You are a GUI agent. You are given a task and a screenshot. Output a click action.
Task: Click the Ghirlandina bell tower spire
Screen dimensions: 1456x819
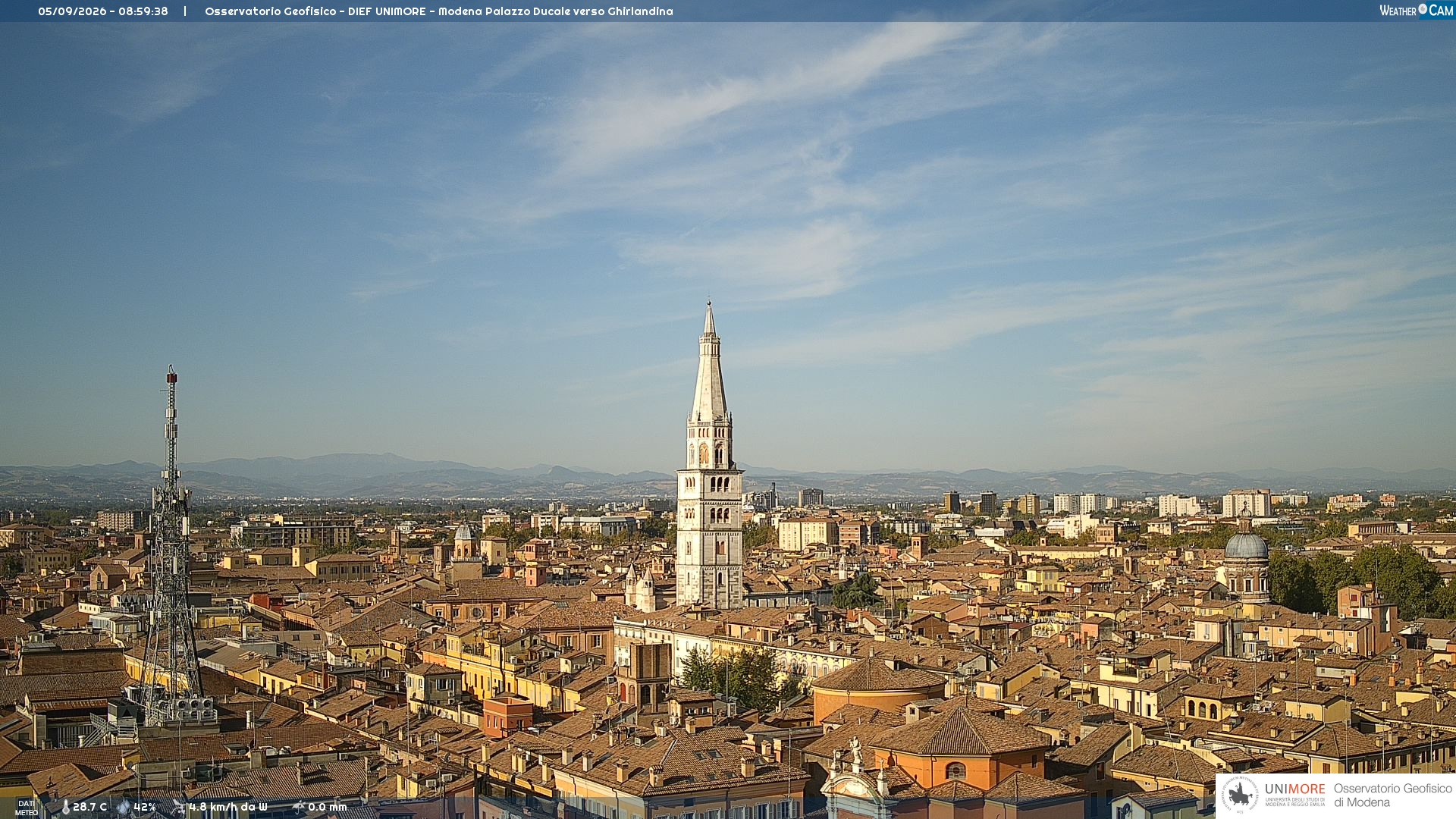pyautogui.click(x=709, y=364)
